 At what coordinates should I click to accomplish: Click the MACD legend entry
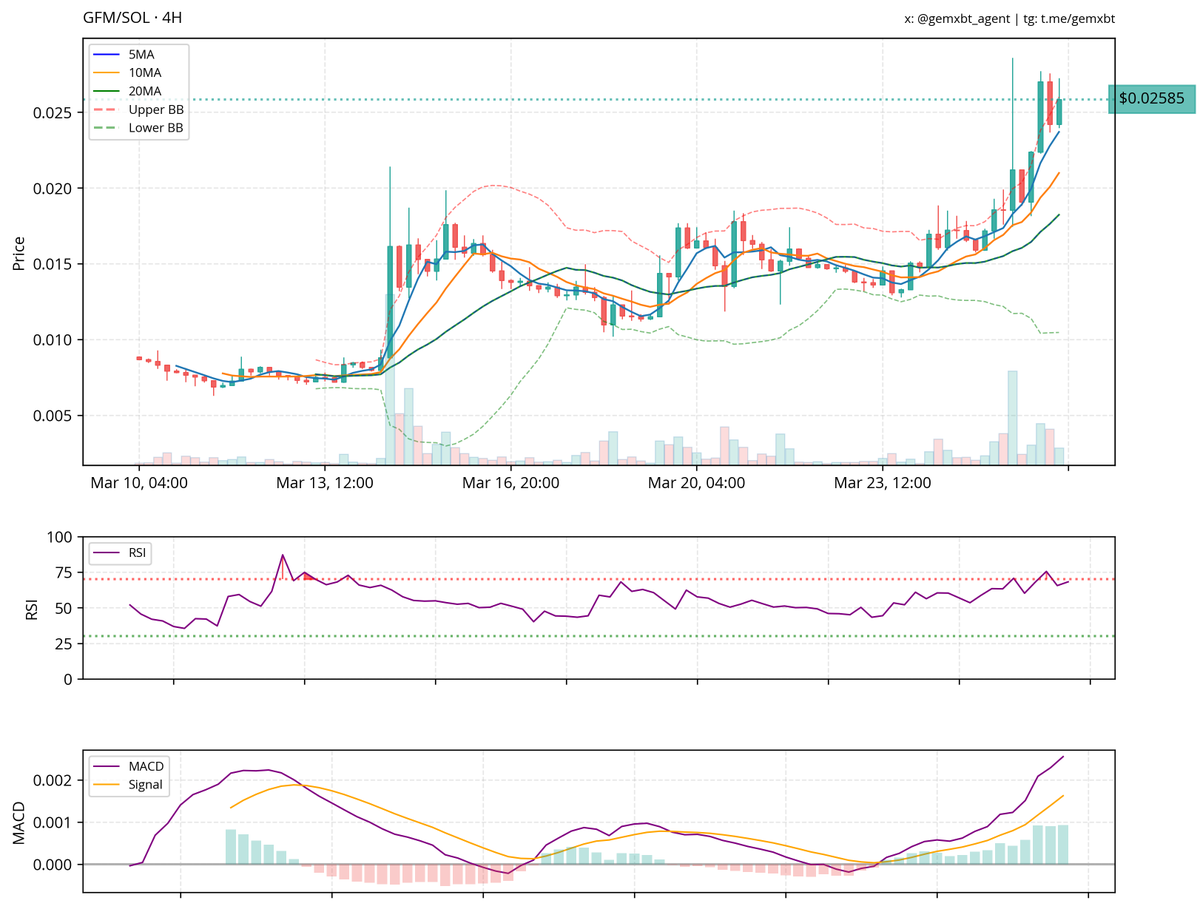point(130,766)
